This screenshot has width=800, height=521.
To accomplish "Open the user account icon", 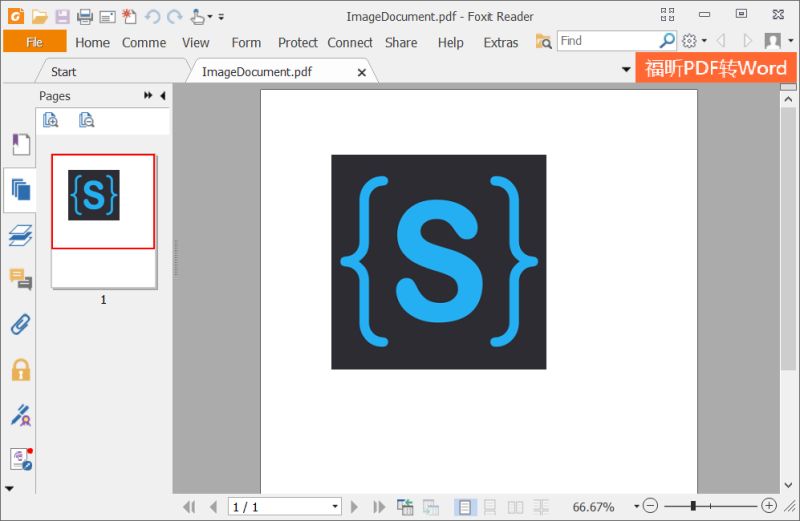I will [772, 41].
